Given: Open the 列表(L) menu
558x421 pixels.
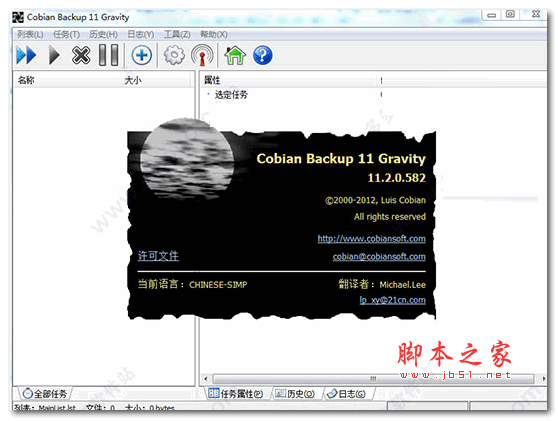Looking at the screenshot, I should [x=30, y=35].
